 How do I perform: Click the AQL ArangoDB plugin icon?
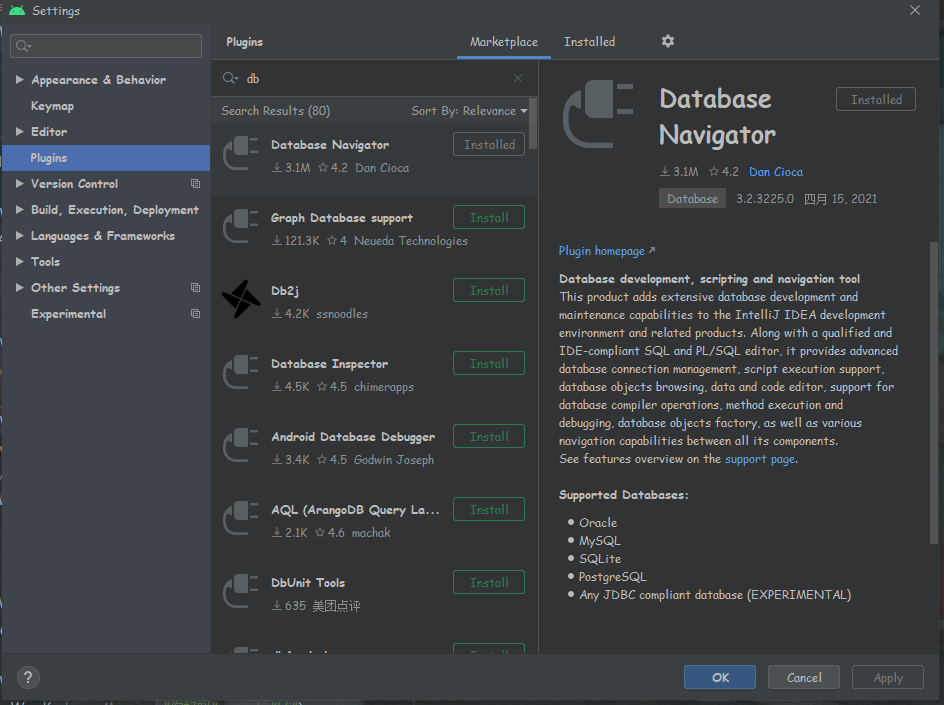coord(241,518)
